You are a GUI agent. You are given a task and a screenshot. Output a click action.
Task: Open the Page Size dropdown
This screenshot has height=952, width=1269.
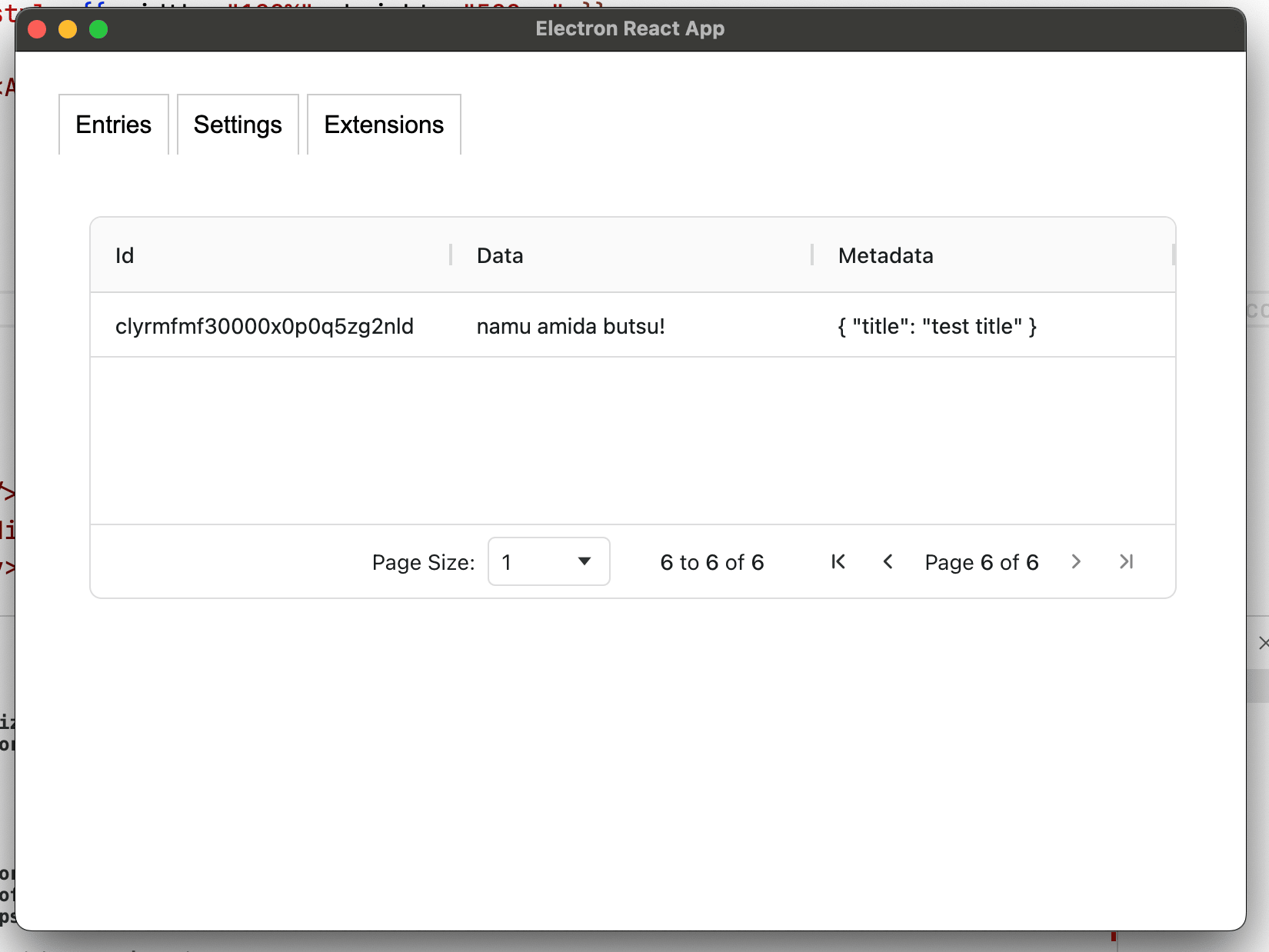(548, 562)
